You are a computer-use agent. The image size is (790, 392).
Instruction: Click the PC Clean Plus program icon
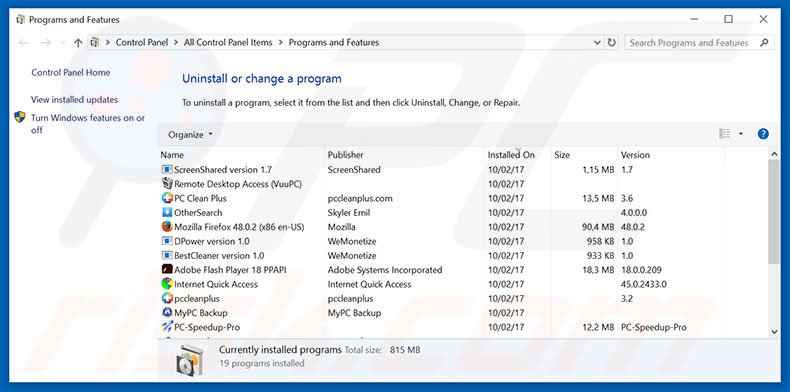tap(167, 198)
